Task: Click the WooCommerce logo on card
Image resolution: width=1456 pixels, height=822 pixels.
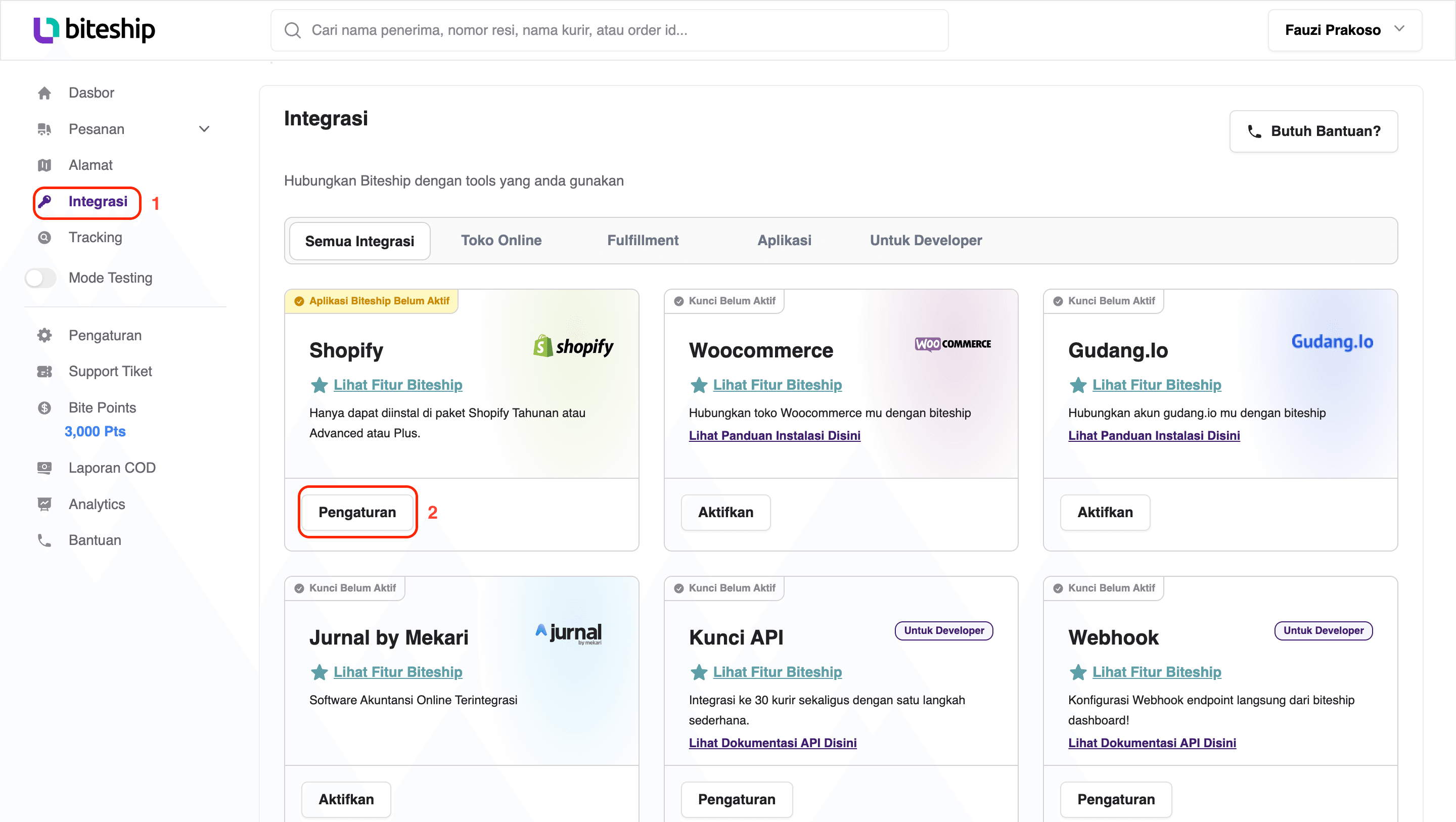Action: [x=953, y=344]
